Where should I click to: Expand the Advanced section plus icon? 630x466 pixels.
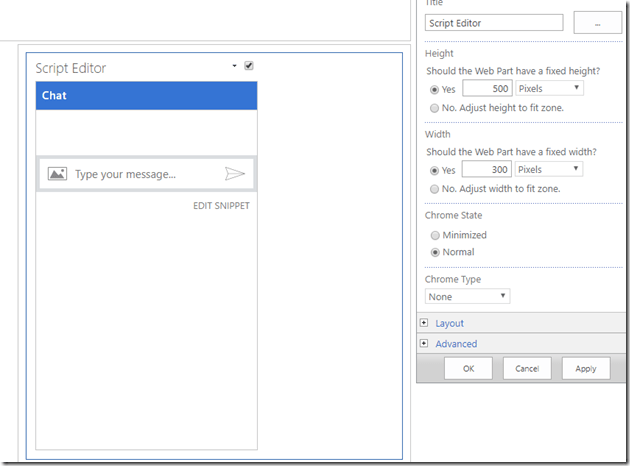[424, 343]
